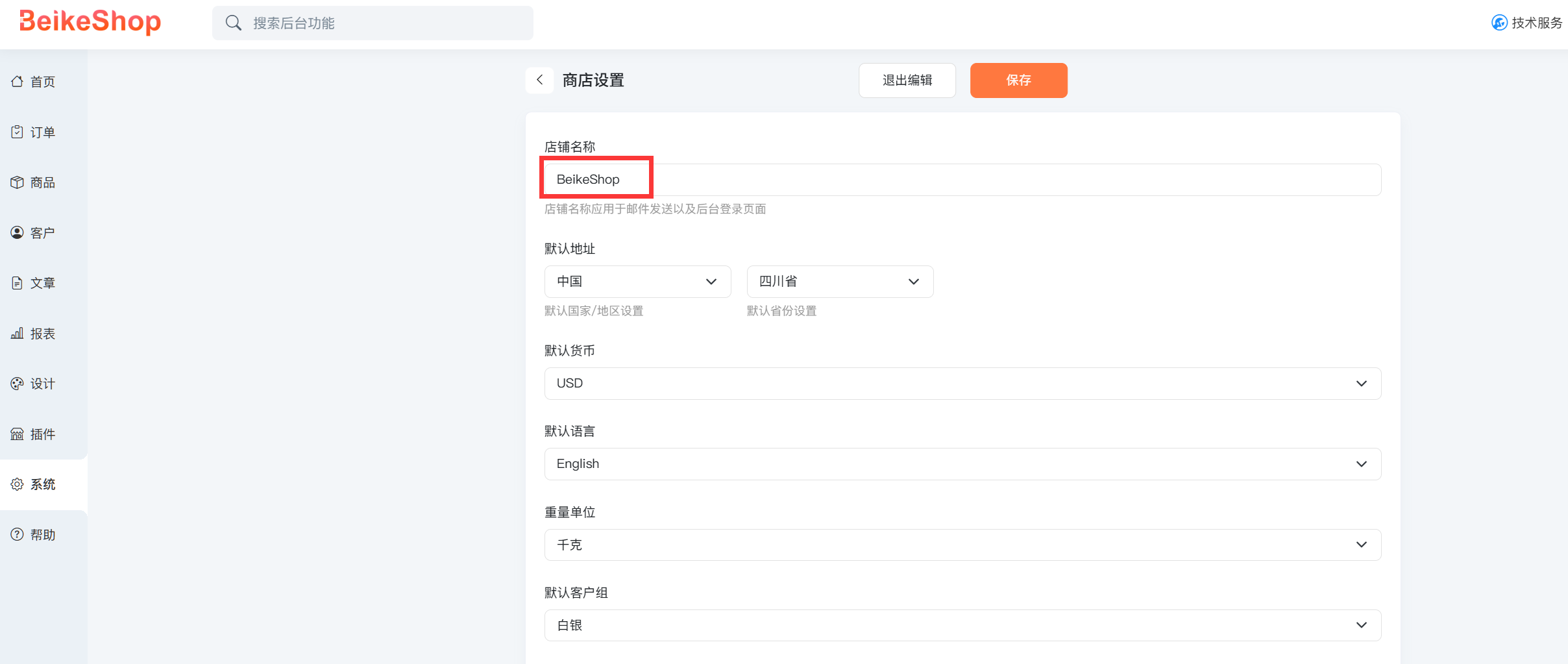Image resolution: width=1568 pixels, height=664 pixels.
Task: Click the home icon in sidebar
Action: 18,82
